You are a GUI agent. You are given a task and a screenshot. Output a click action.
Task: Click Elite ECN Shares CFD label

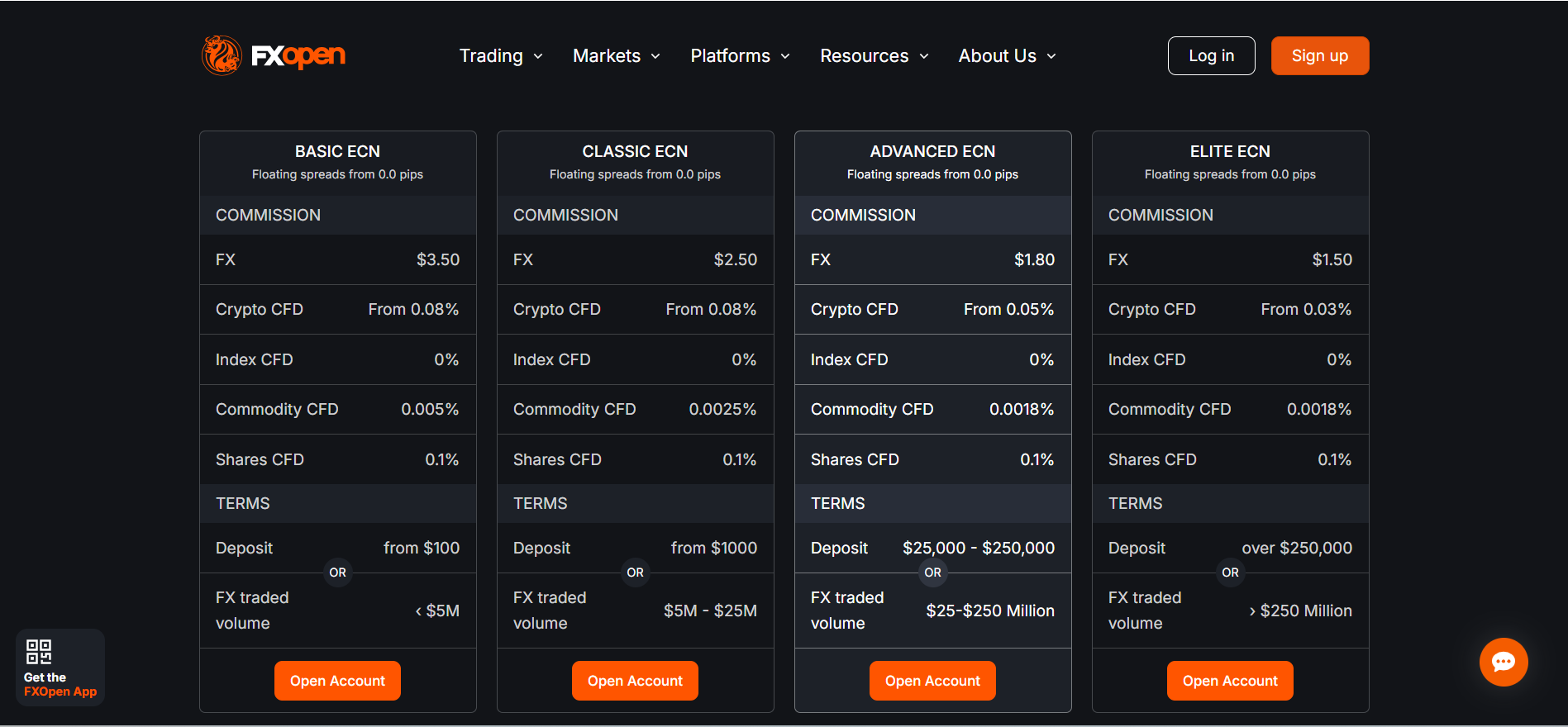click(x=1152, y=459)
